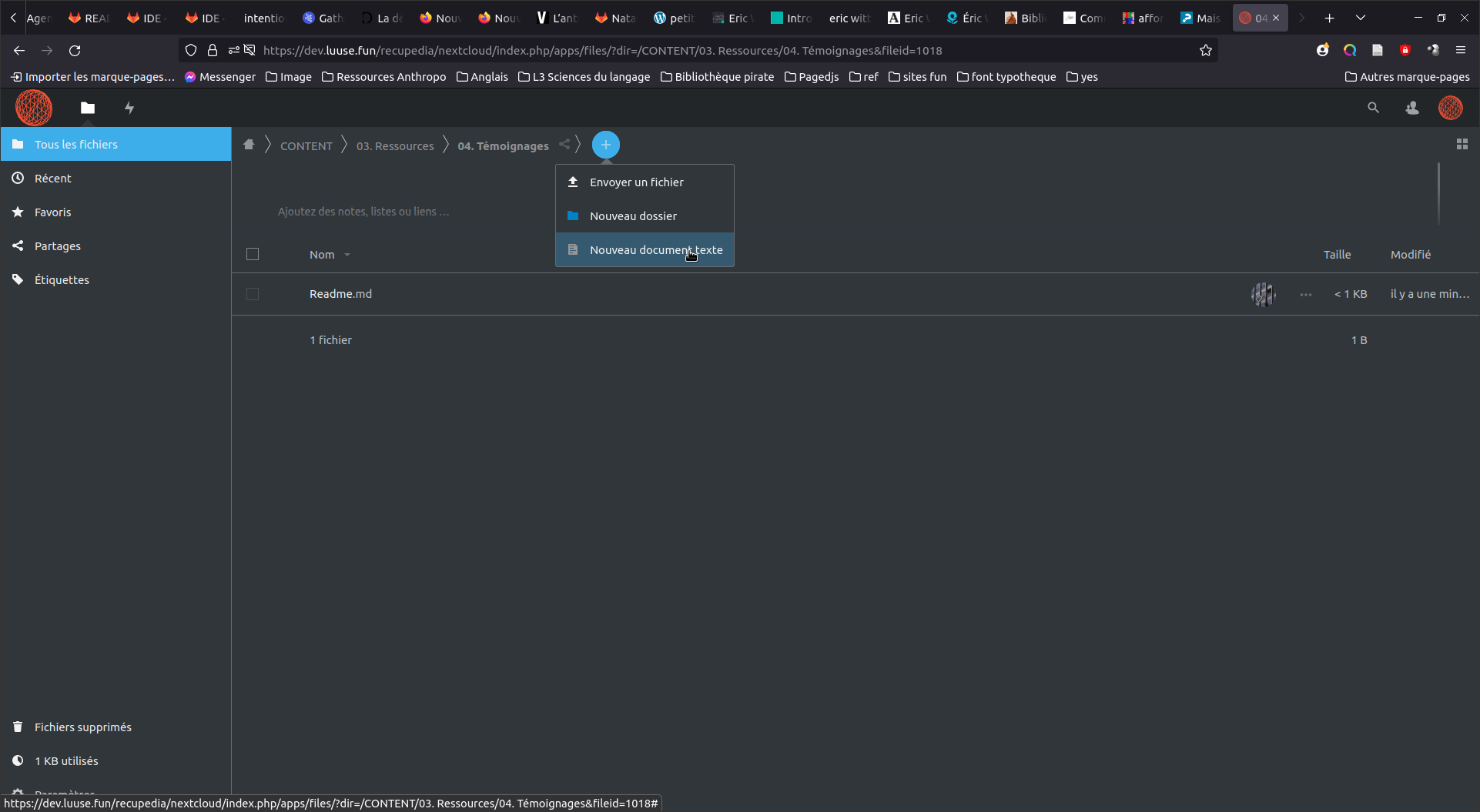Screen dimensions: 1480x812
Task: Open the user avatar menu
Action: click(1450, 108)
